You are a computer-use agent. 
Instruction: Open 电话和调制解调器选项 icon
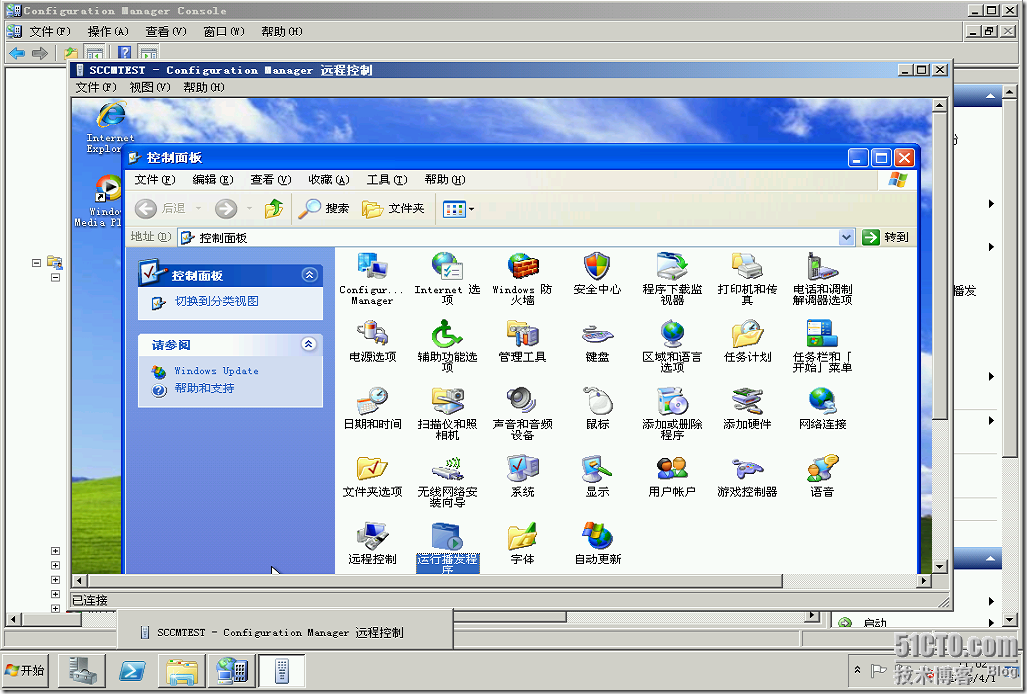(x=823, y=279)
